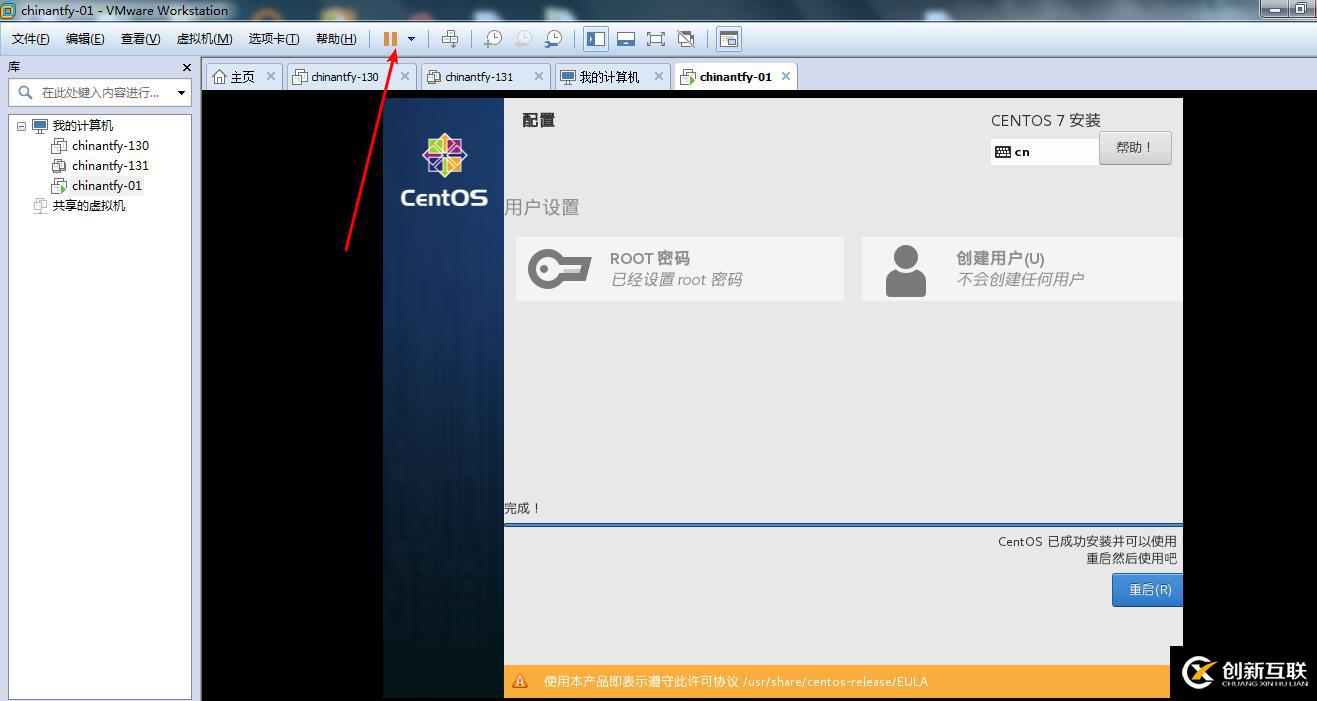This screenshot has height=701, width=1317.
Task: Send Ctrl+Alt+Del to the guest
Action: [x=450, y=39]
